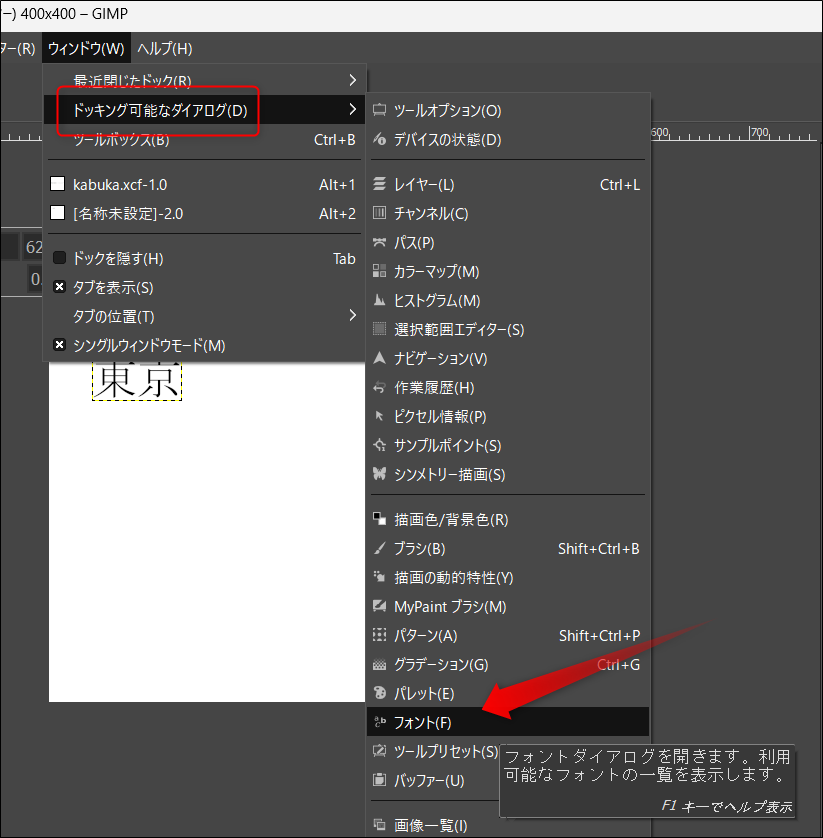Image resolution: width=823 pixels, height=838 pixels.
Task: Click the Undo History (作業履歴) icon
Action: point(379,387)
